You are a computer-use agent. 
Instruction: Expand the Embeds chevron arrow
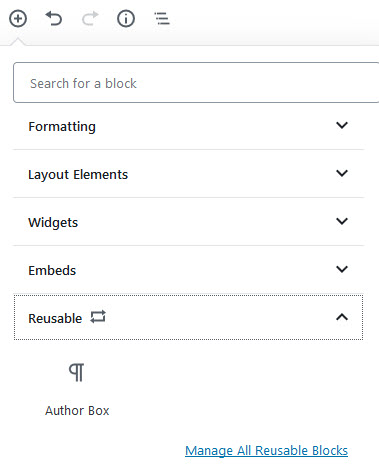[342, 269]
